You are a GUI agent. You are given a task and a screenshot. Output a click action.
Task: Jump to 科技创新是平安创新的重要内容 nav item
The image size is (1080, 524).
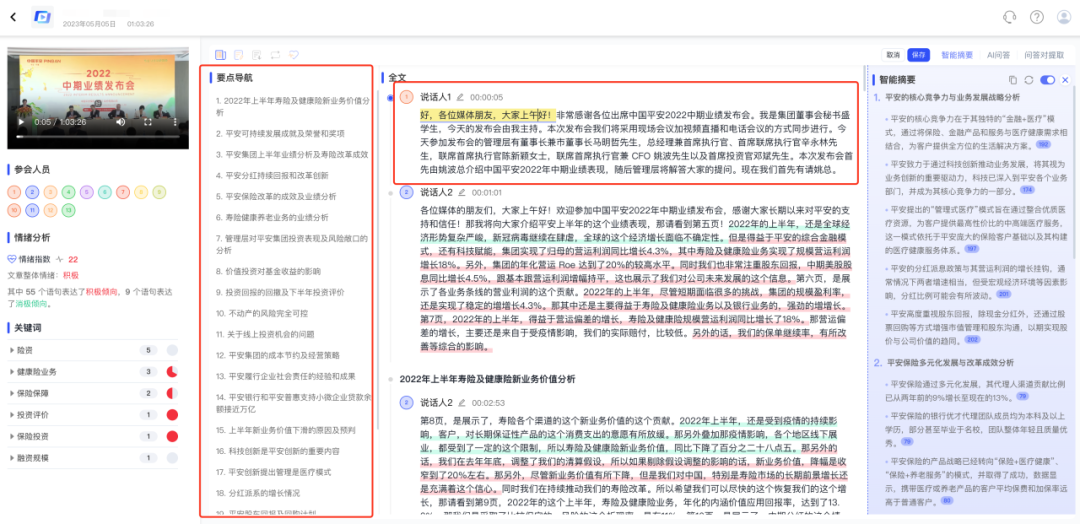(x=278, y=451)
